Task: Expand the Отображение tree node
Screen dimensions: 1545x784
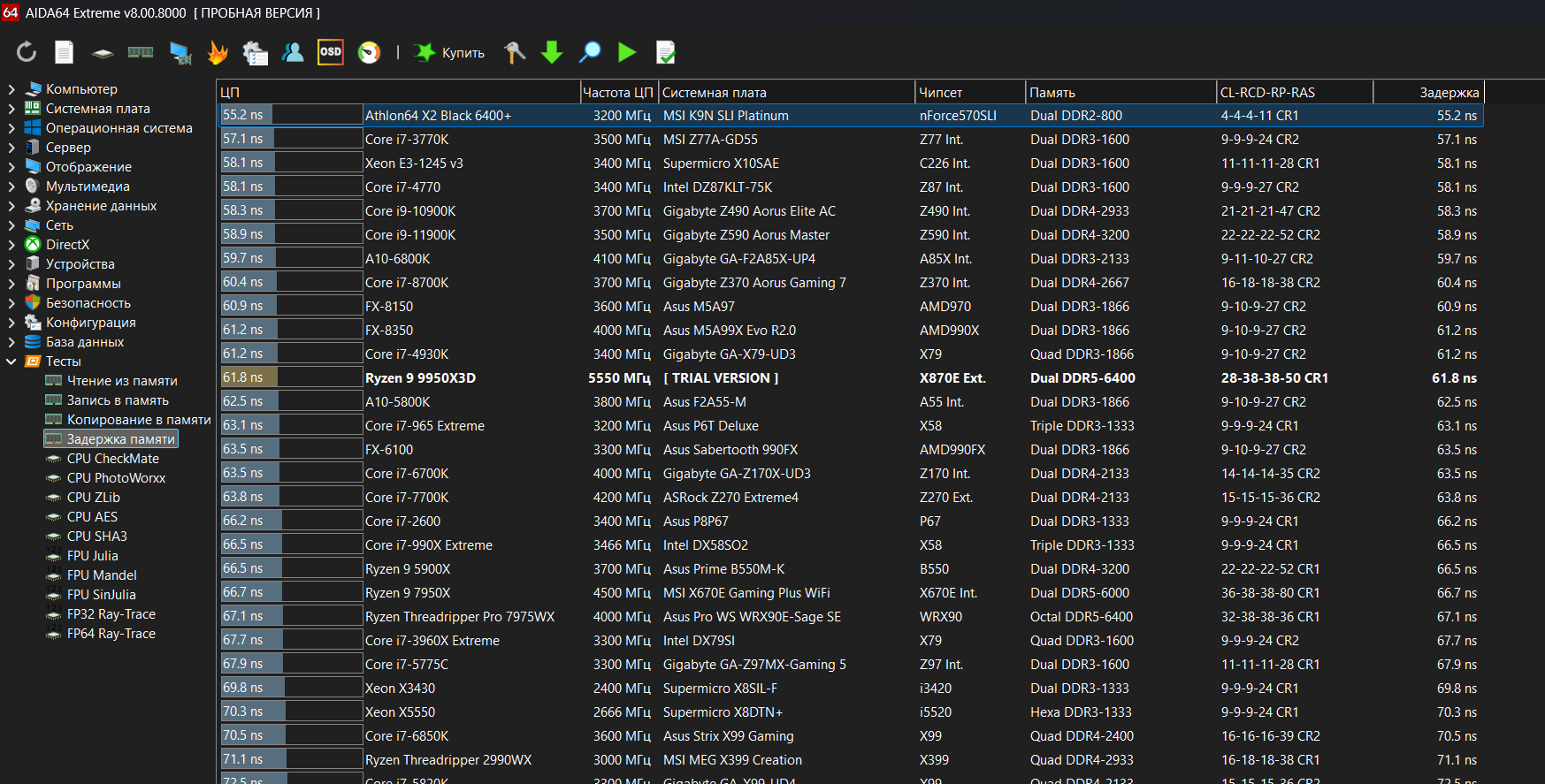Action: [x=11, y=167]
